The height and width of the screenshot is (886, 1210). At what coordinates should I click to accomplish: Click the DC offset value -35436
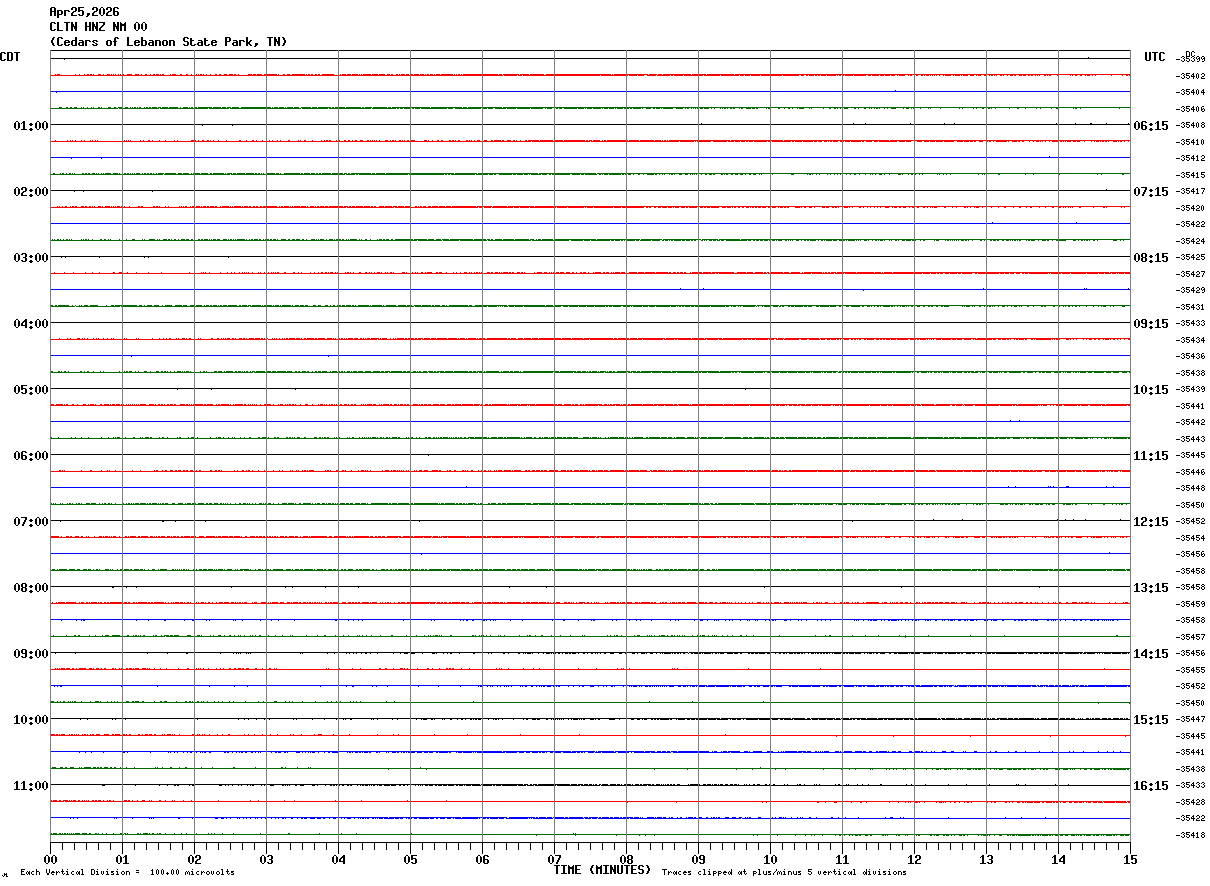tap(1191, 356)
